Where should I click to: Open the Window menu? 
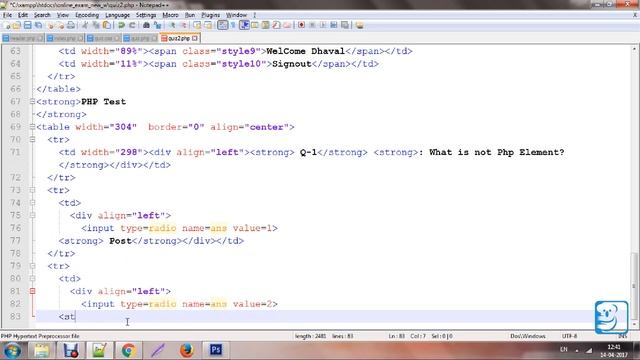click(236, 15)
